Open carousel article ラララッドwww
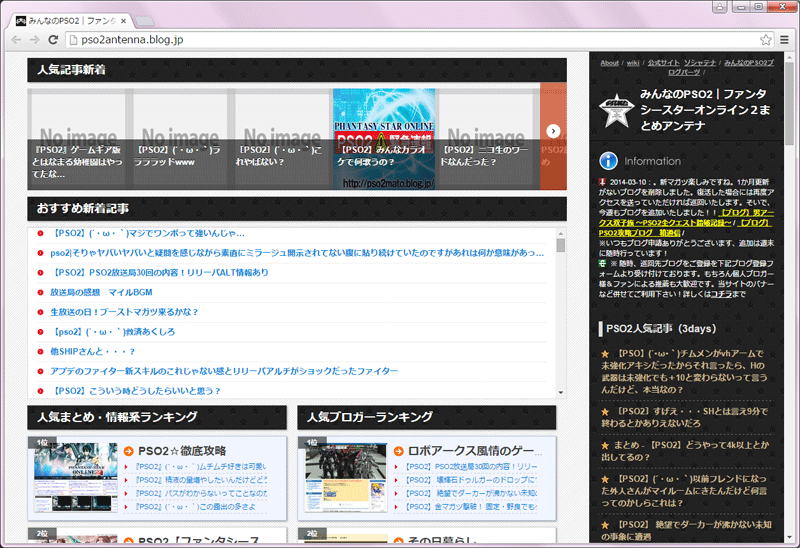The height and width of the screenshot is (548, 800). pos(177,156)
